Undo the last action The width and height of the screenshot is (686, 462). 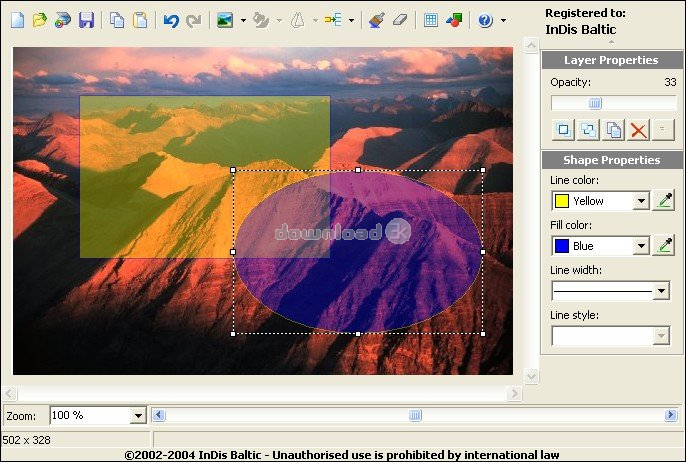point(171,20)
